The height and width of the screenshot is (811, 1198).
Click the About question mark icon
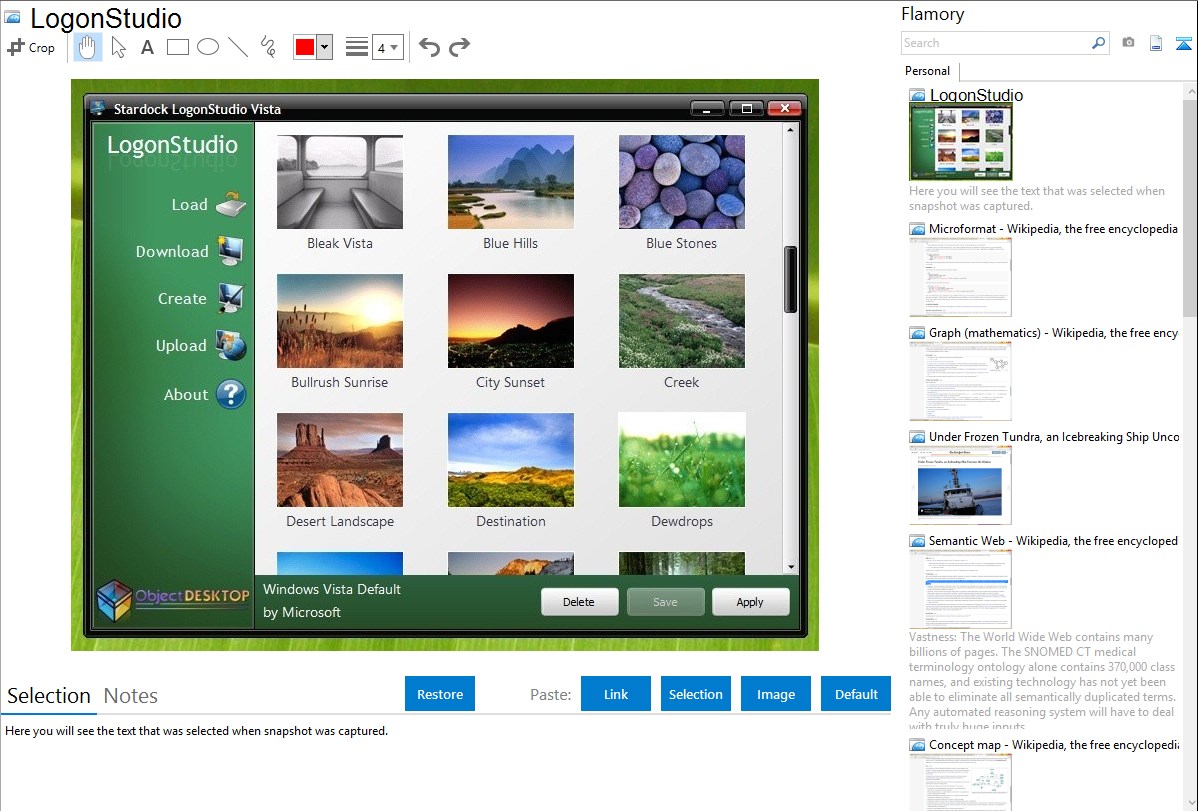point(231,394)
